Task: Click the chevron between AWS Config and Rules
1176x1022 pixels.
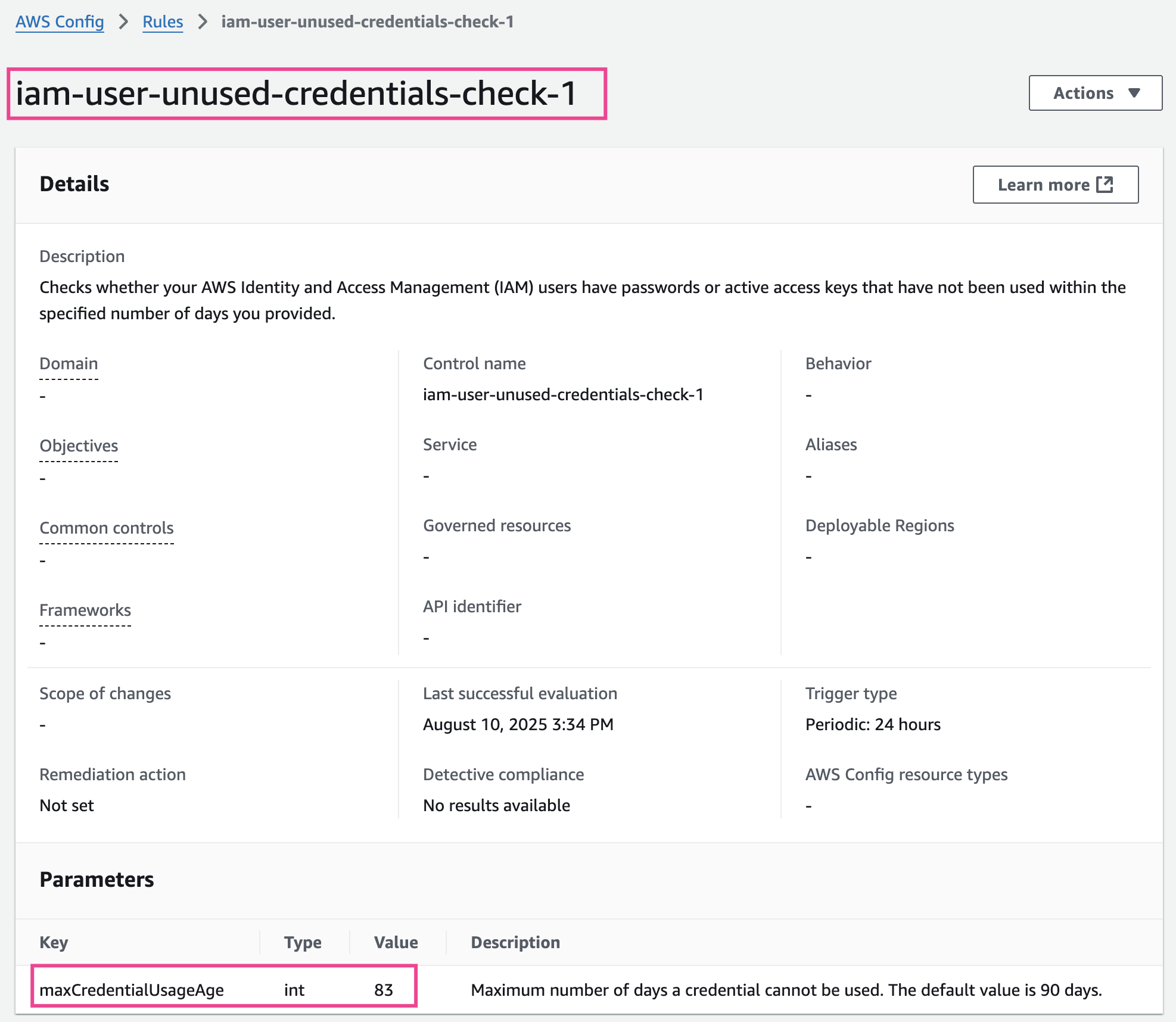Action: (123, 22)
